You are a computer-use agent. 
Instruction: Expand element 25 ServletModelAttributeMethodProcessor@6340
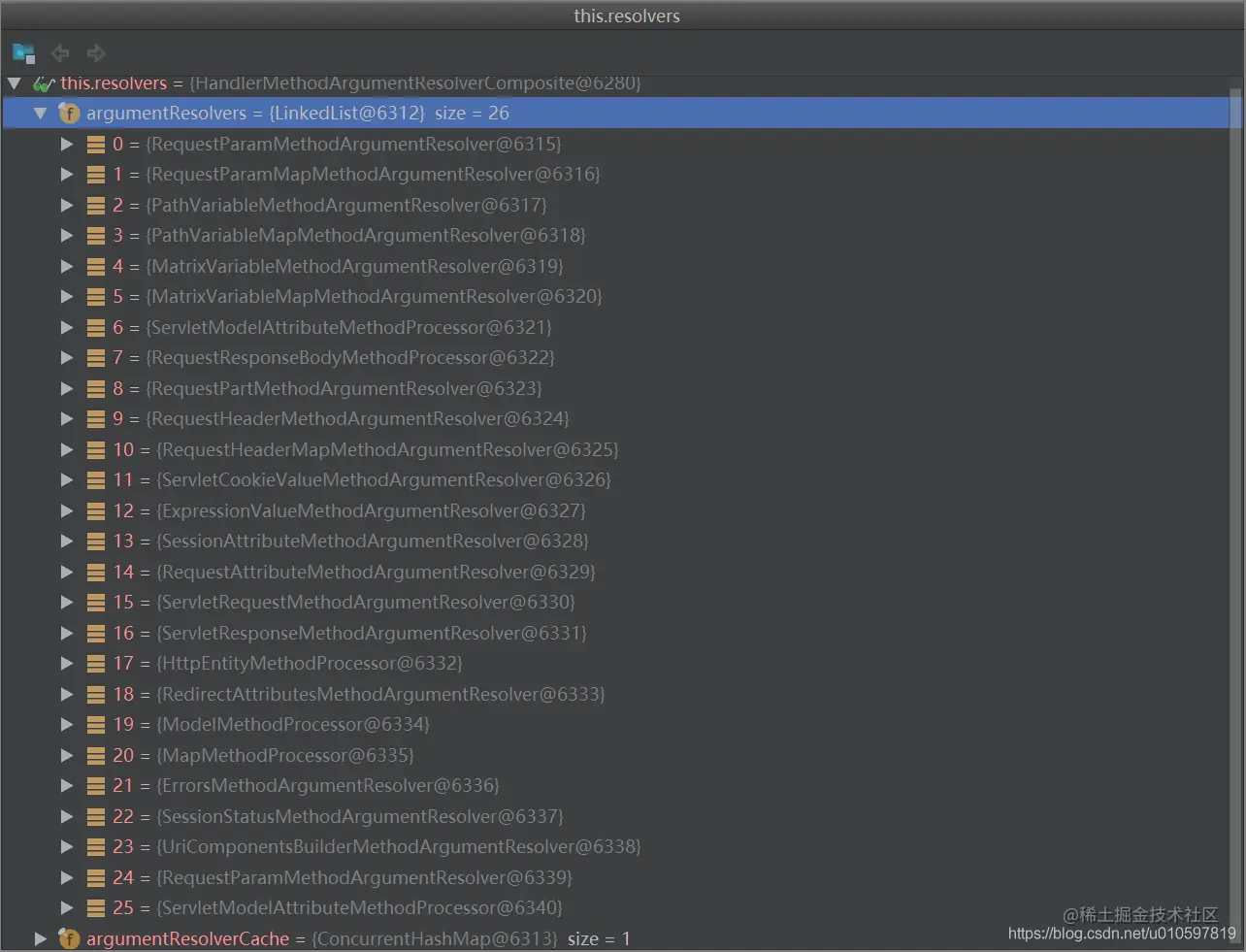[67, 908]
